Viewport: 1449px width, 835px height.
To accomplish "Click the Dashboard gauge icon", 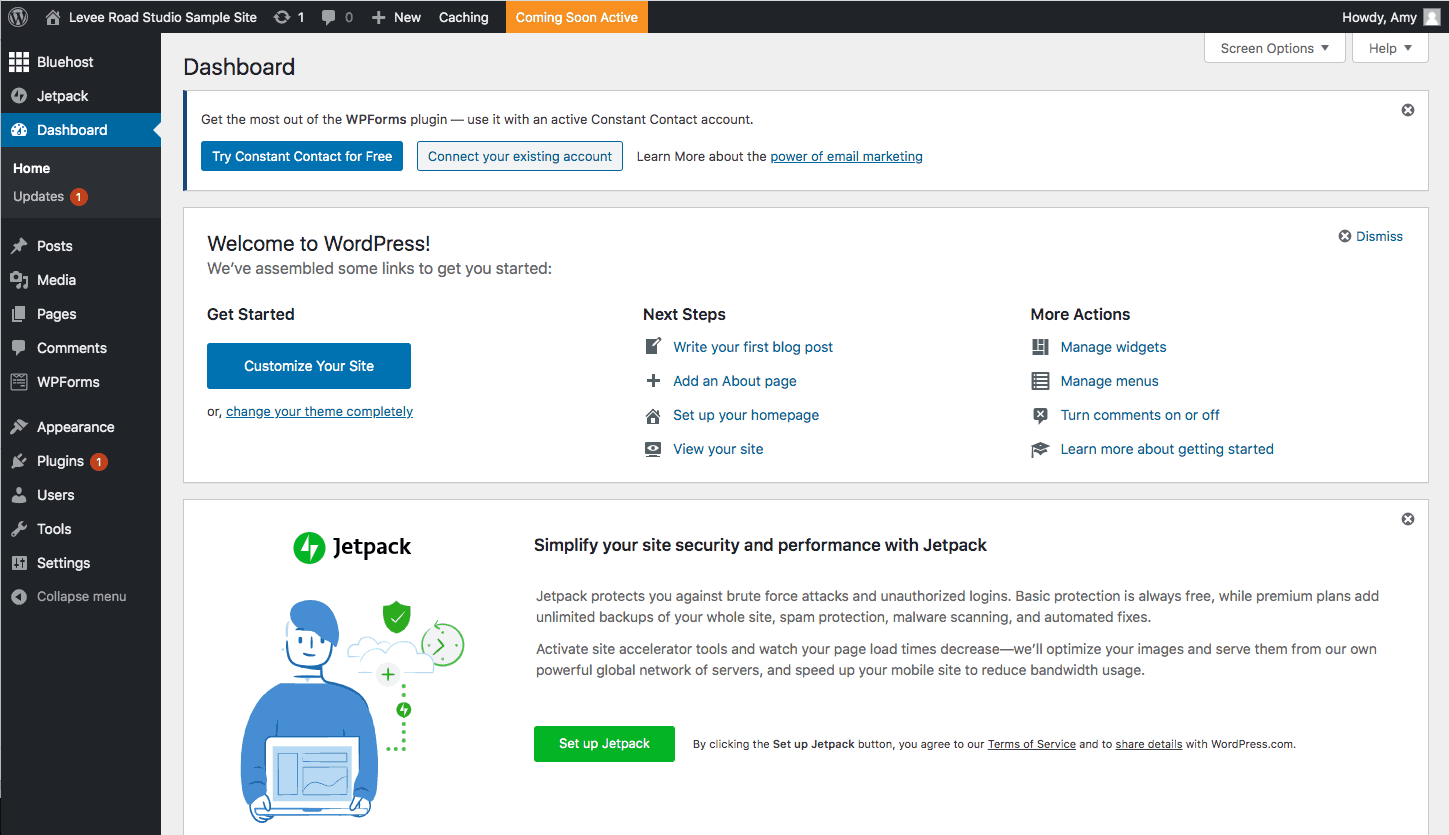I will tap(19, 130).
